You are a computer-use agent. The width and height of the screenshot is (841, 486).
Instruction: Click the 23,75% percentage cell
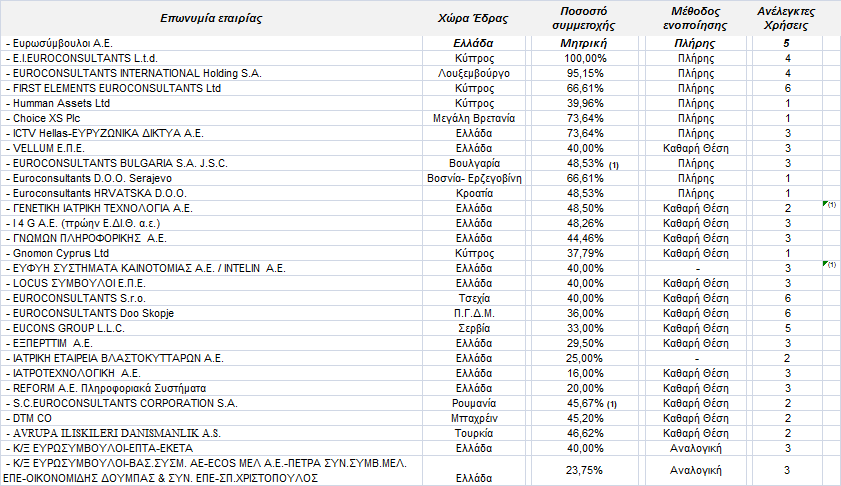click(584, 471)
